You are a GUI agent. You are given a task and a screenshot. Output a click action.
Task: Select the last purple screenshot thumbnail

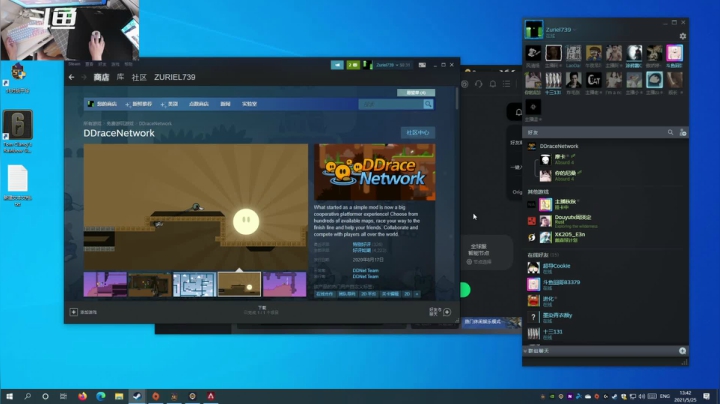coord(284,284)
